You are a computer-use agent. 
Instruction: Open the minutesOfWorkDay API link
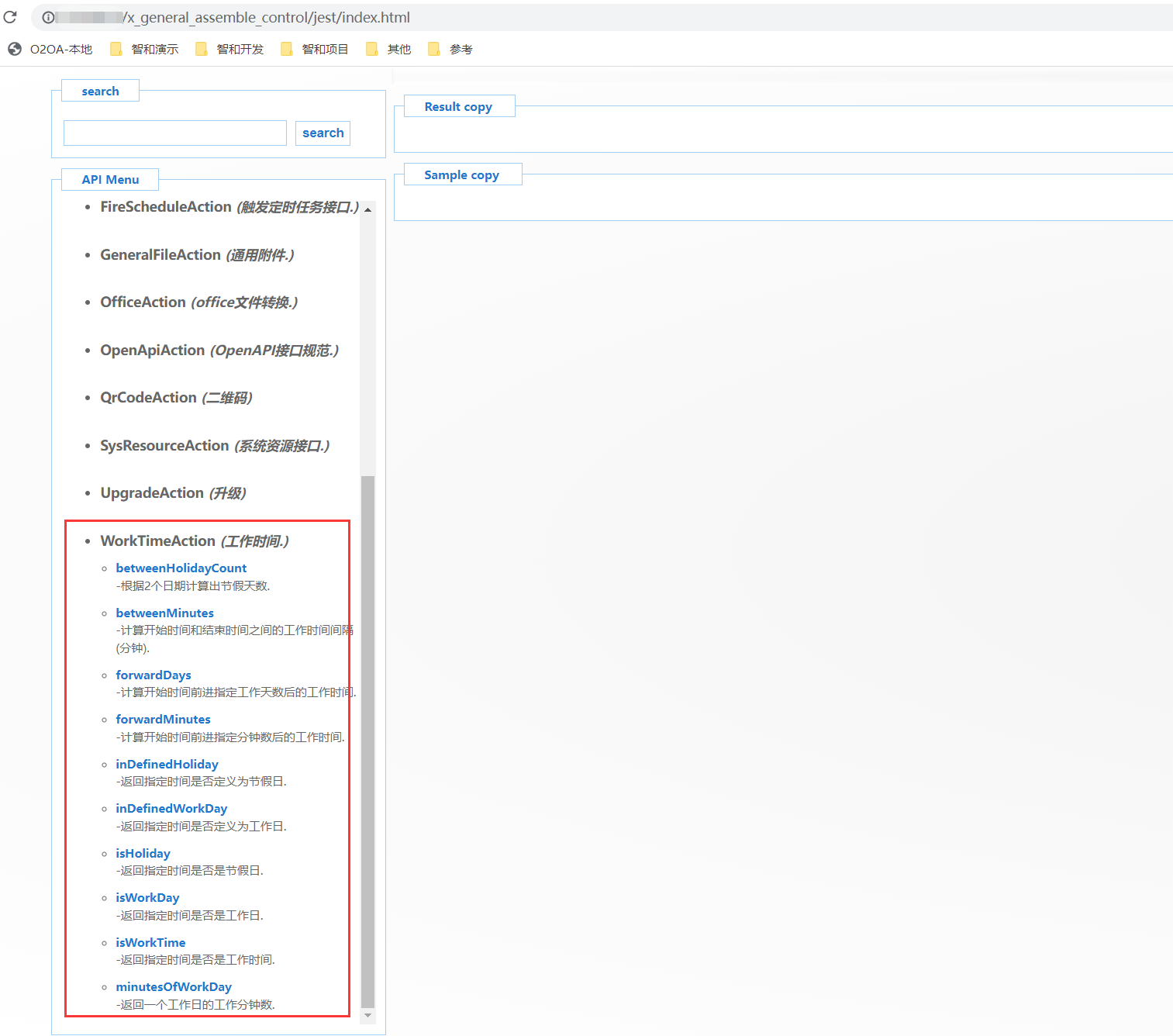[174, 987]
